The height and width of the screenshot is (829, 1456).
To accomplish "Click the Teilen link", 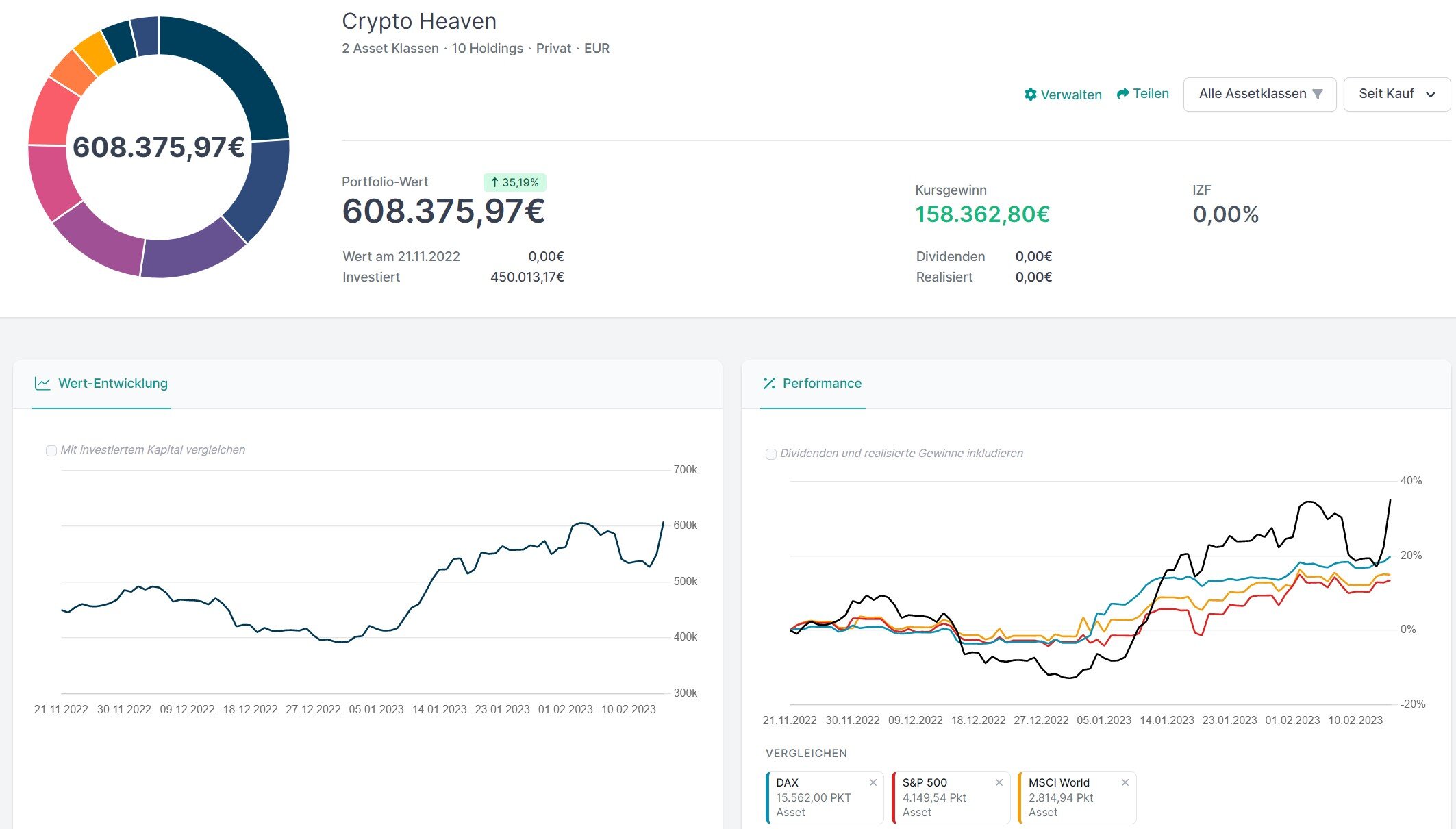I will pyautogui.click(x=1151, y=94).
